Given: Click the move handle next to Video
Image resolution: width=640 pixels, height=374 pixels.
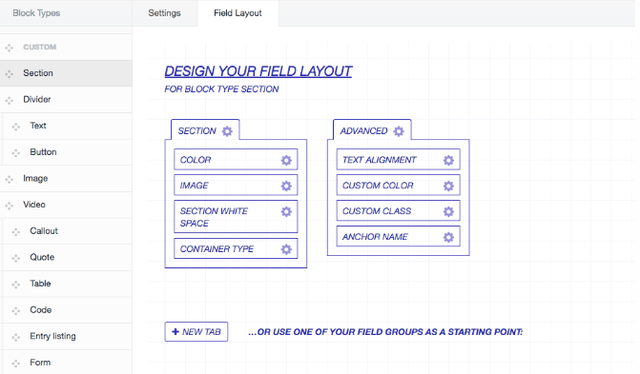Looking at the screenshot, I should click(x=9, y=205).
